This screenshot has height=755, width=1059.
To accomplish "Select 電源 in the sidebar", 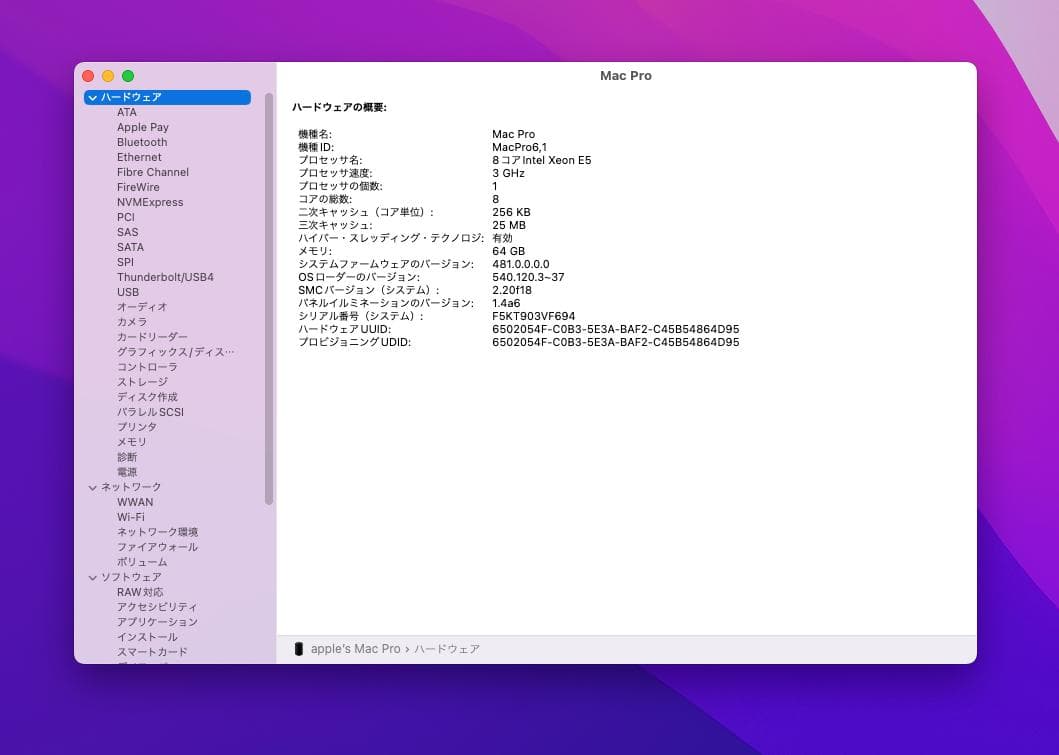I will tap(125, 472).
